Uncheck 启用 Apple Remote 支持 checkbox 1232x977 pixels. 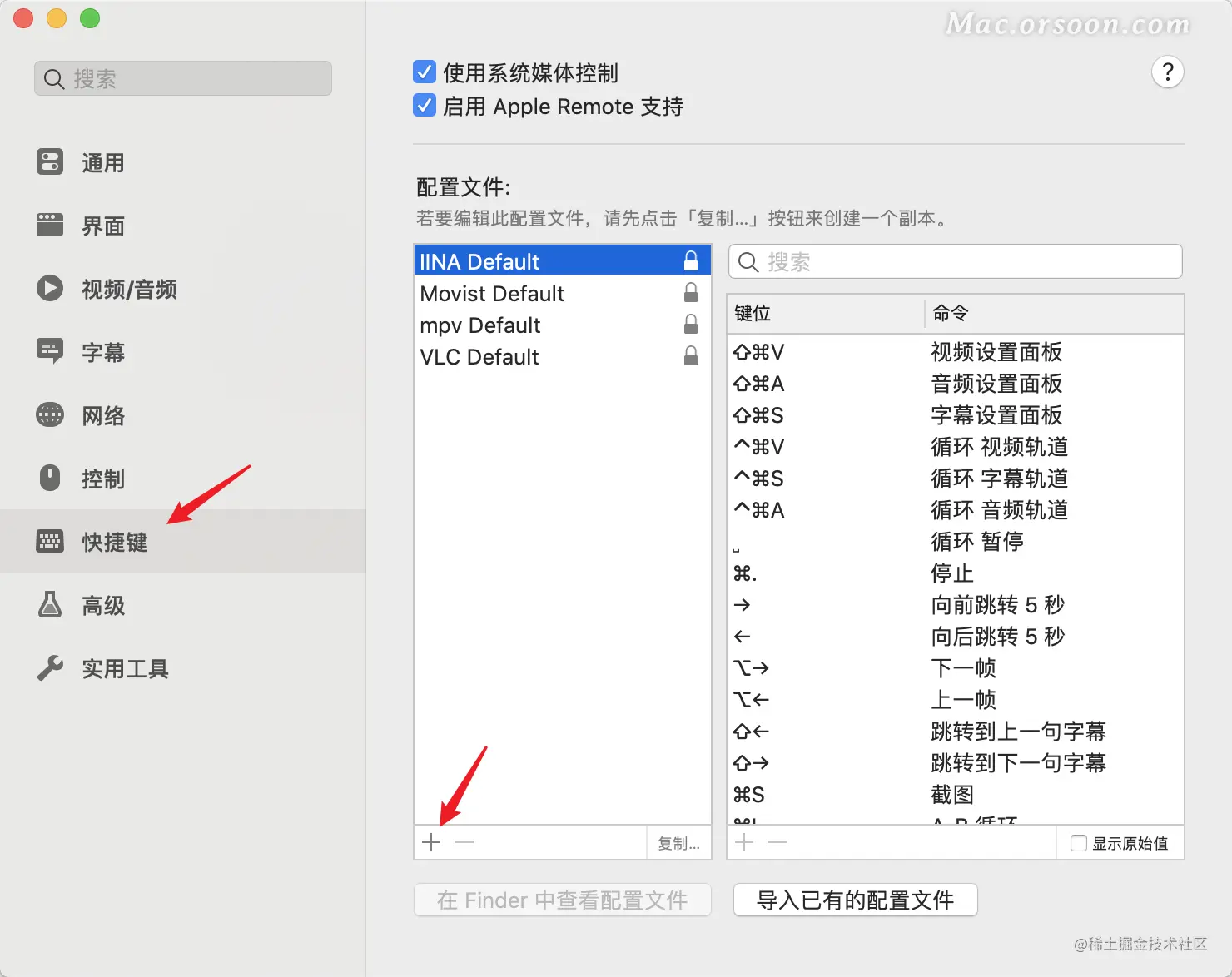point(425,106)
